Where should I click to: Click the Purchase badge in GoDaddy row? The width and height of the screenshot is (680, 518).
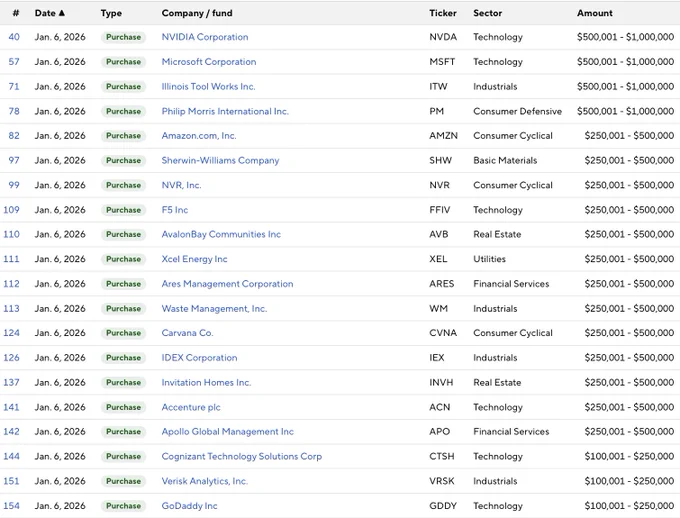[124, 506]
